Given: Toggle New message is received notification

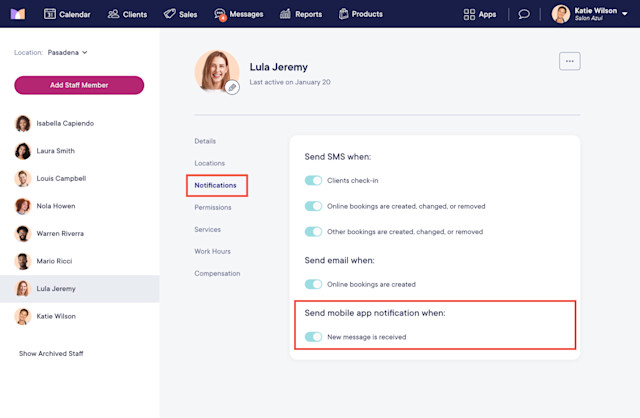Looking at the screenshot, I should [x=313, y=337].
